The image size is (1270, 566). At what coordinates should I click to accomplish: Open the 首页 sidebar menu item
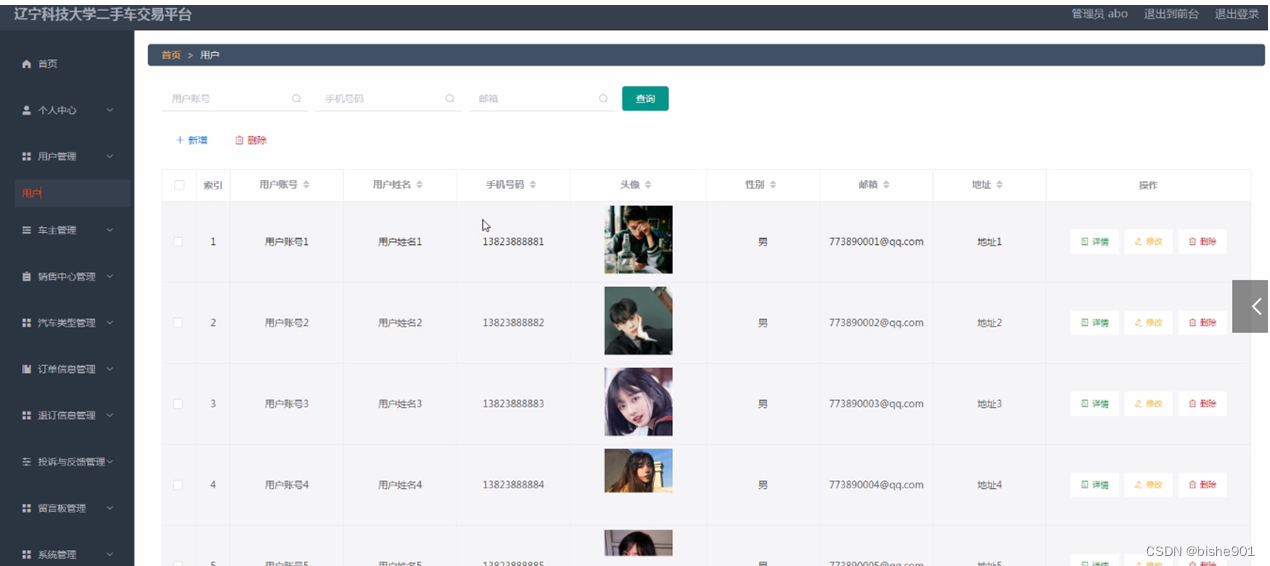[x=67, y=64]
